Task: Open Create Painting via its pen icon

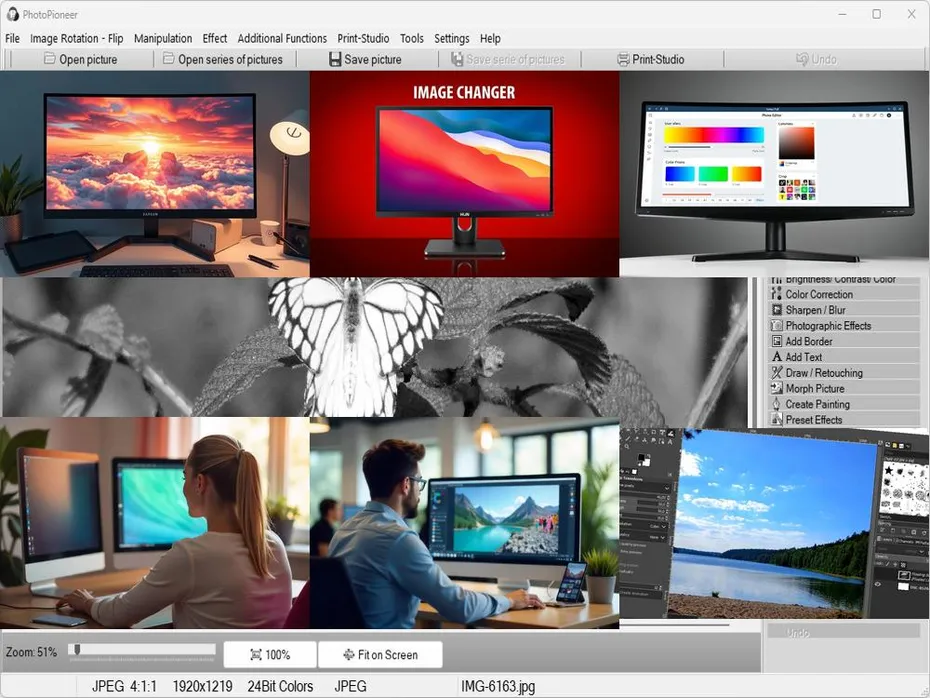Action: click(x=776, y=405)
